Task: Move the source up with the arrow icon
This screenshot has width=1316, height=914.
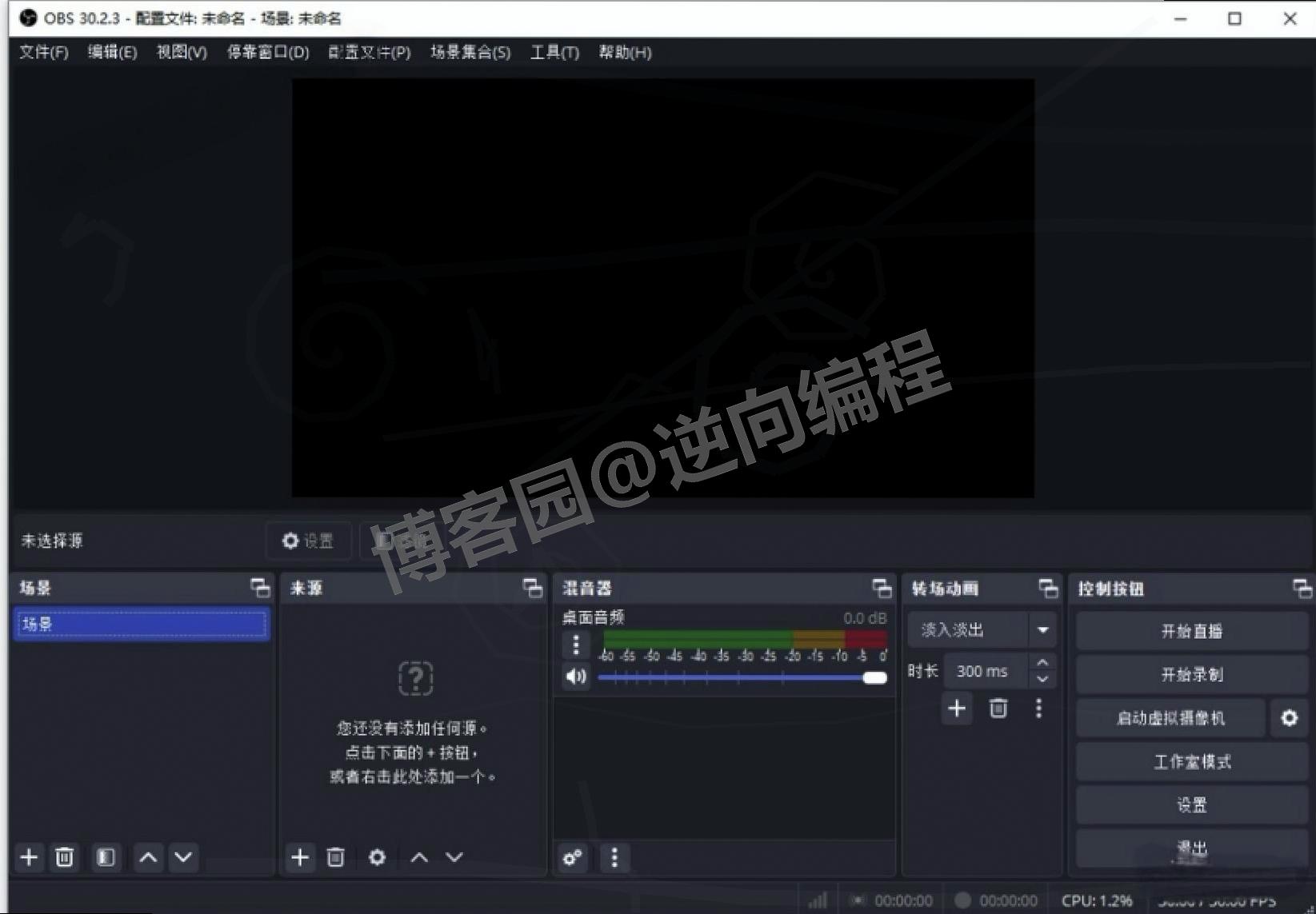Action: tap(418, 857)
